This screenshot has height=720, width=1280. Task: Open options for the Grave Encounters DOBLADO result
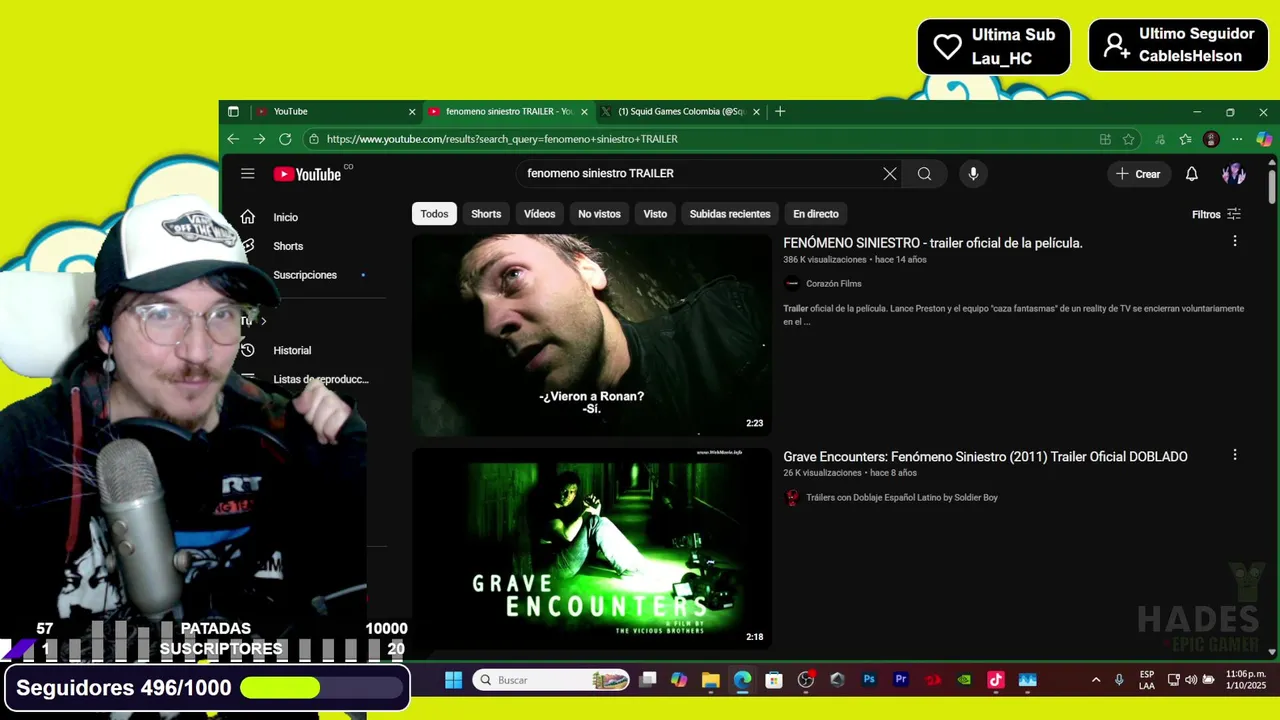pos(1235,455)
